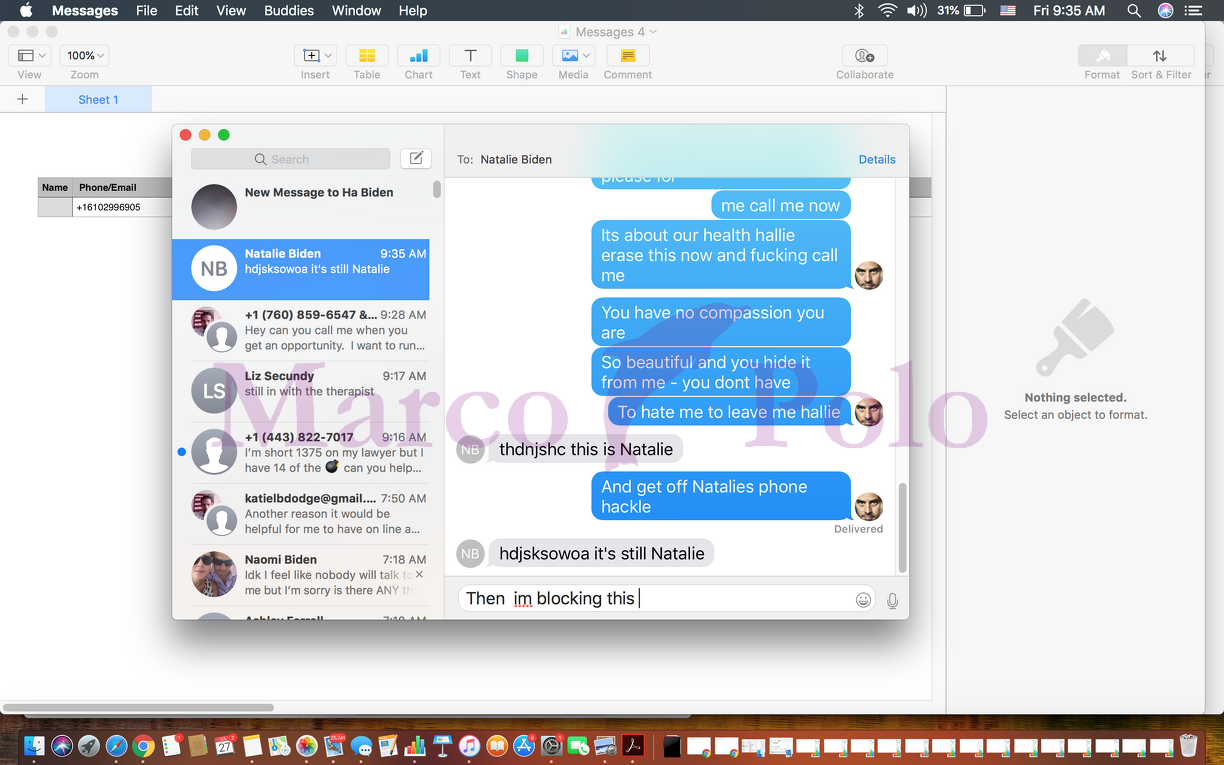
Task: Open Sort & Filter panel in Numbers
Action: (x=1160, y=56)
